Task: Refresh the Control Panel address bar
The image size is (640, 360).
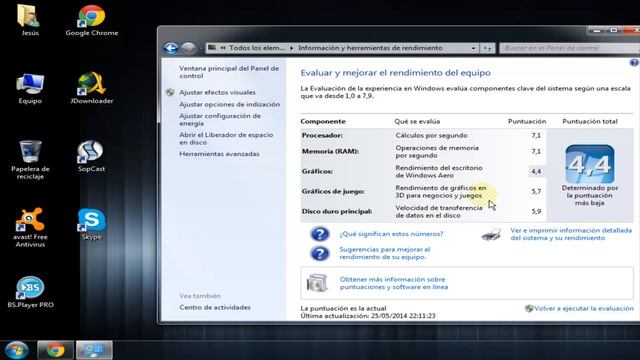Action: 487,48
